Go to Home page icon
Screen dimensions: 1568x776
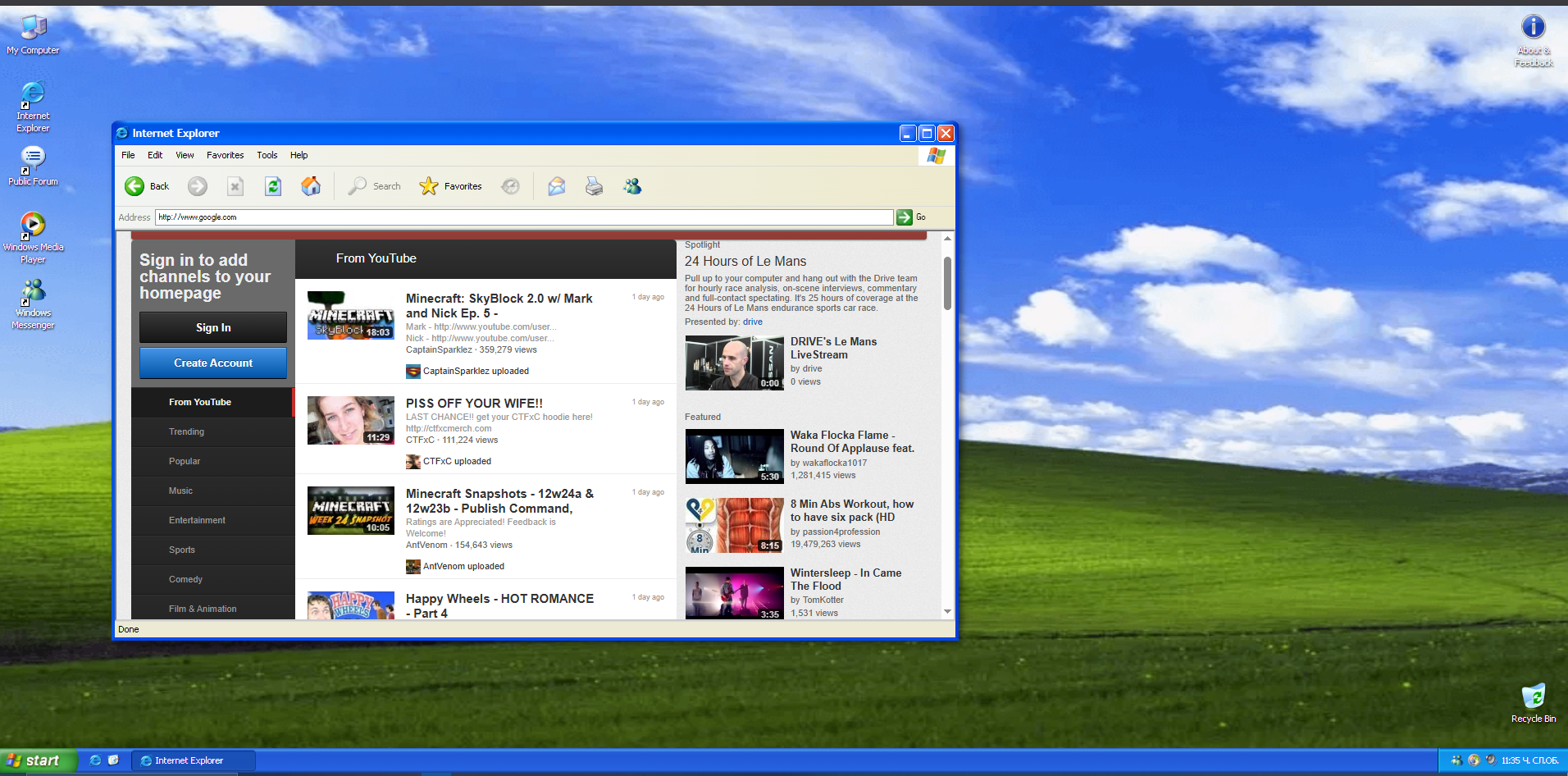click(x=311, y=186)
